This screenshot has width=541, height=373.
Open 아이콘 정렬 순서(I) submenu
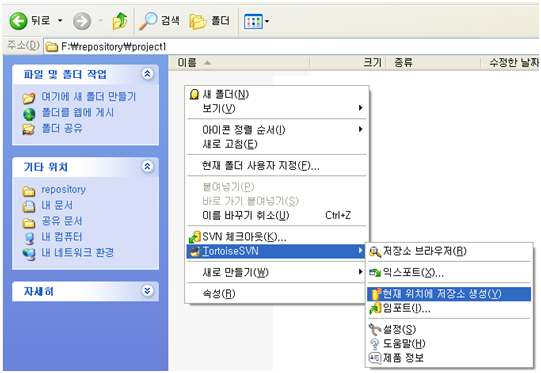tap(277, 130)
